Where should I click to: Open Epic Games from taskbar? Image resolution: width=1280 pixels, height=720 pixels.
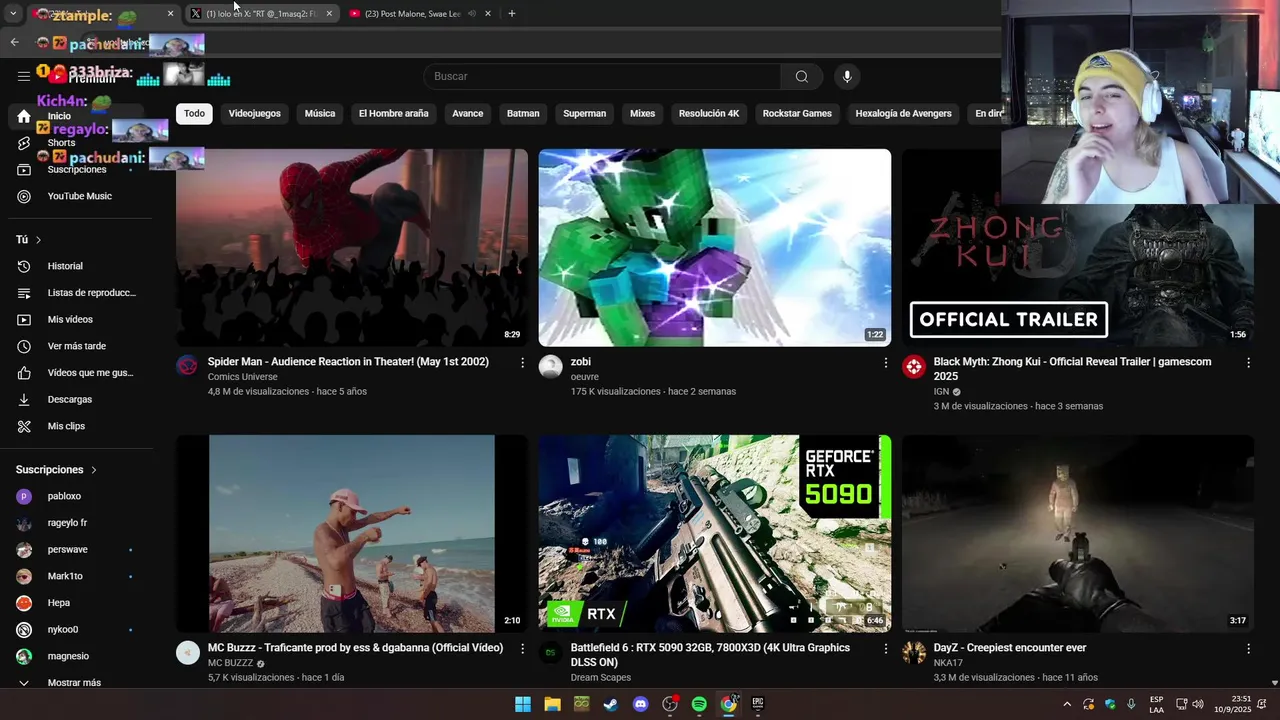click(758, 704)
